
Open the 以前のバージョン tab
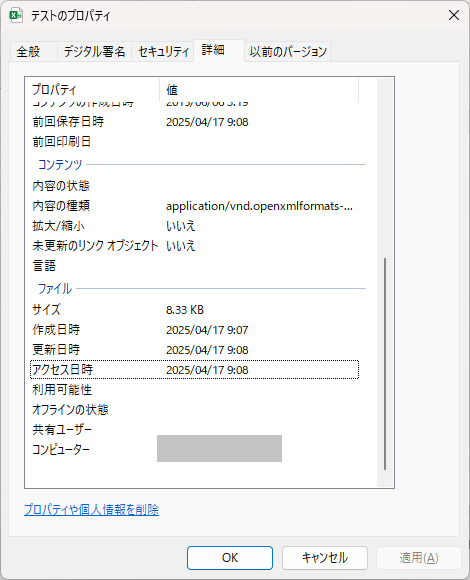point(288,51)
